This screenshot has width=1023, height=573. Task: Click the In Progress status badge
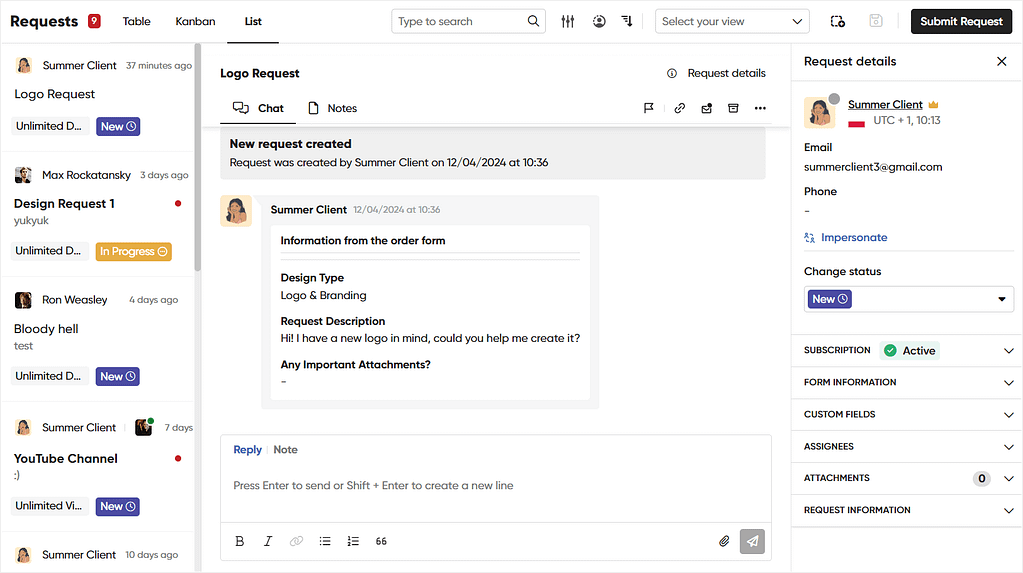(x=134, y=251)
